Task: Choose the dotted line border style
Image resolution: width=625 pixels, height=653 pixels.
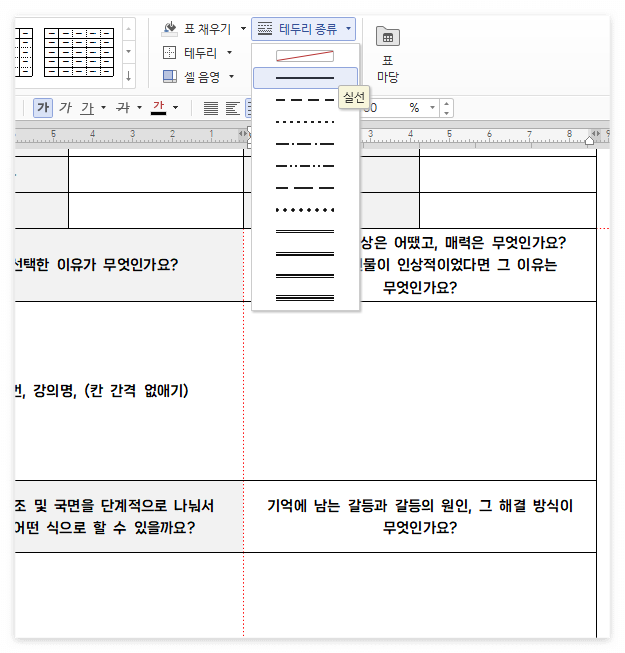Action: pyautogui.click(x=305, y=122)
